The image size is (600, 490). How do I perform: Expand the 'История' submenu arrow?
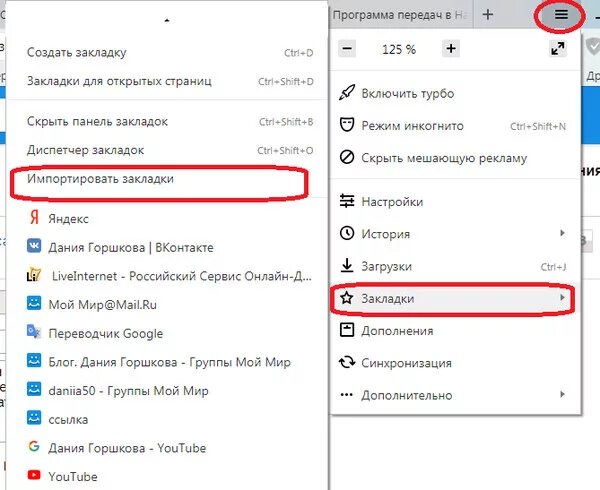(562, 233)
